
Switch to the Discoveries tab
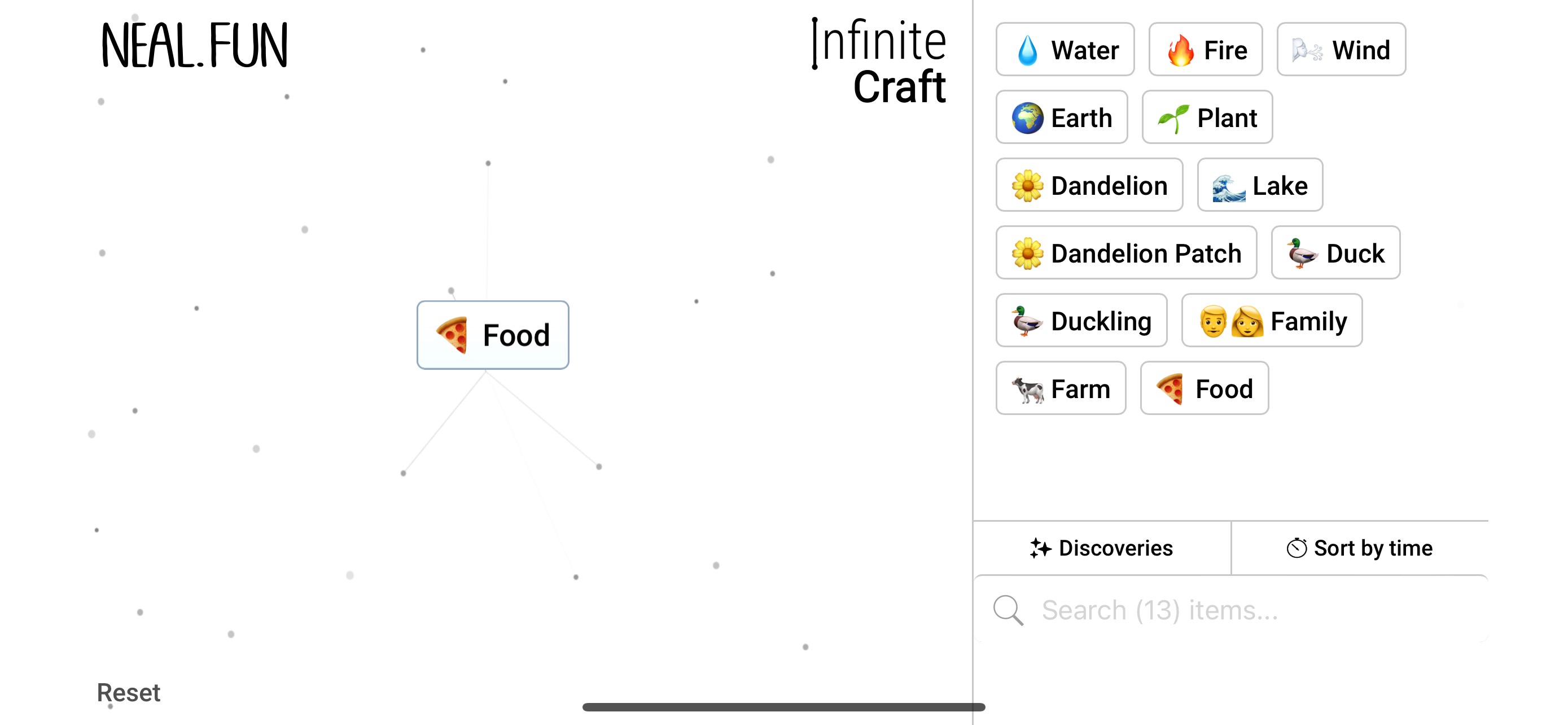(1101, 548)
